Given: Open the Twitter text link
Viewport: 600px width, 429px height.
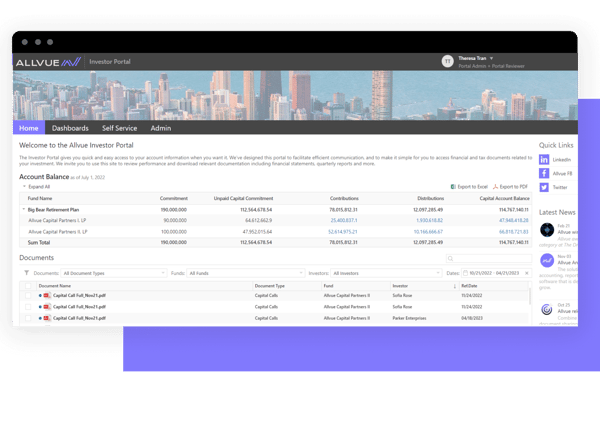Looking at the screenshot, I should tap(560, 187).
